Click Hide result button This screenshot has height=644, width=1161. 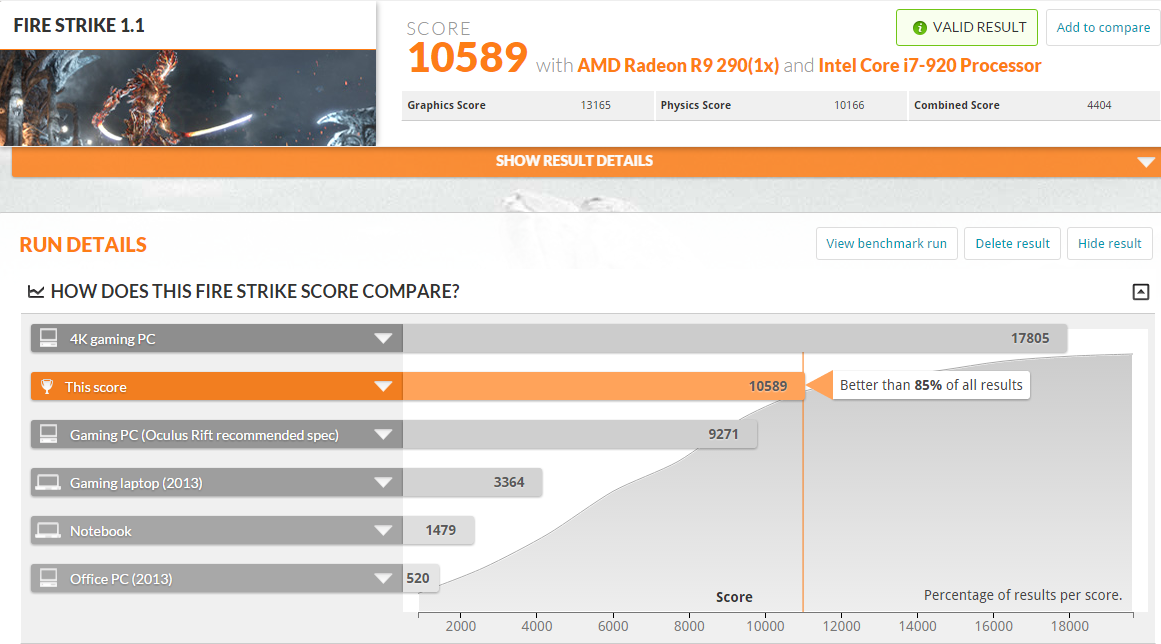point(1109,244)
